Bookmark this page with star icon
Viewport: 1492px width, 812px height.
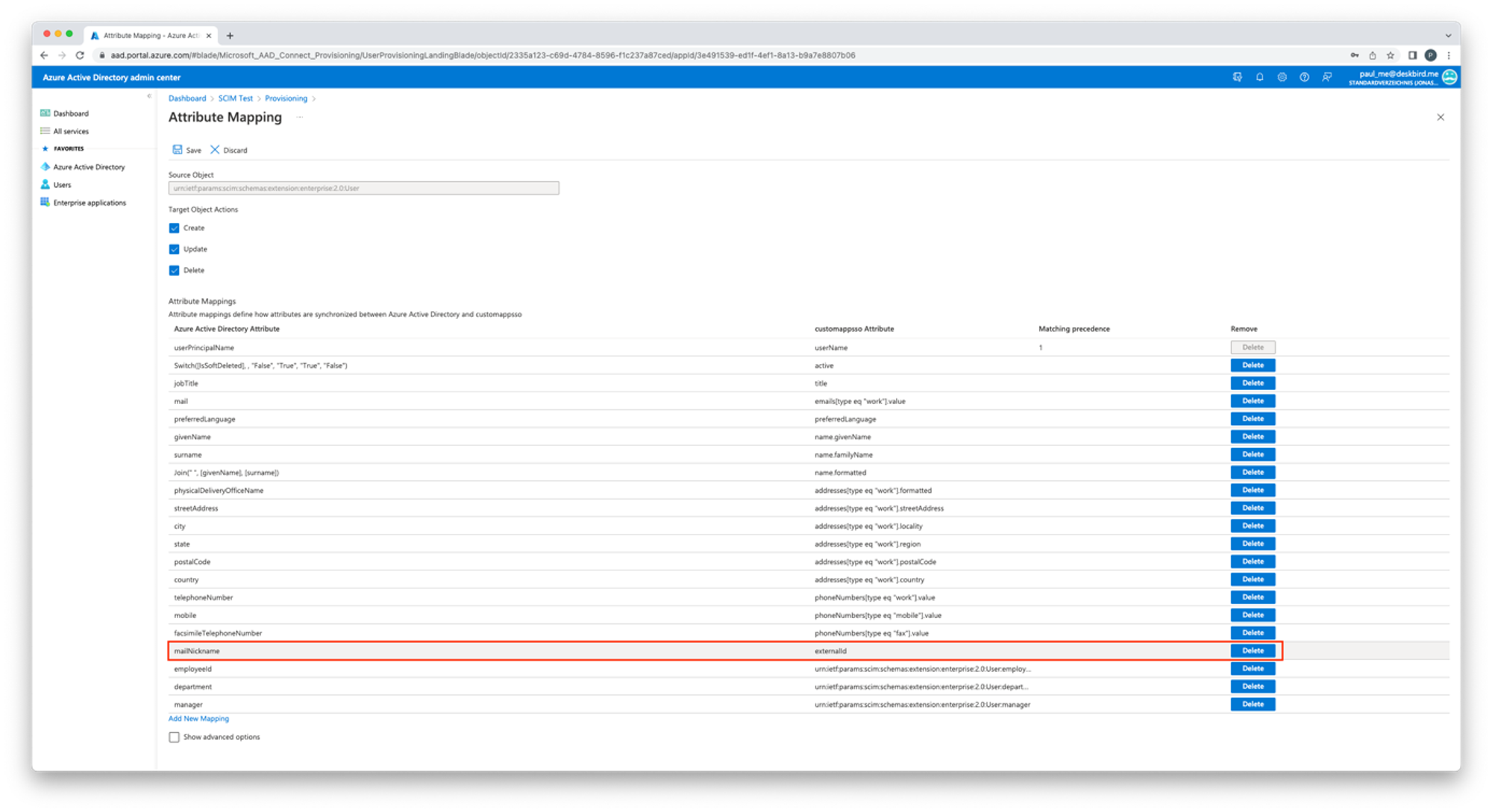pos(1391,55)
